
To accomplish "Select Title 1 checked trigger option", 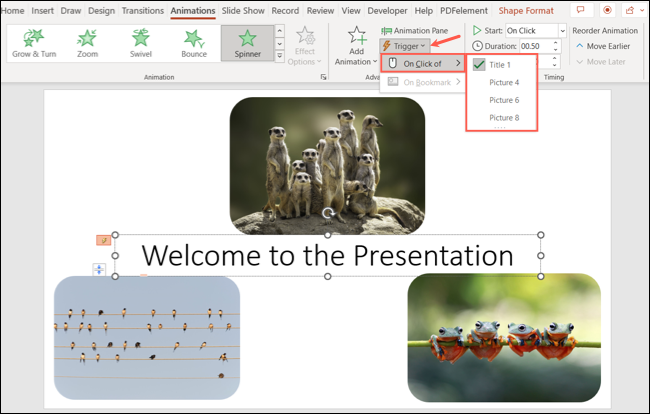I will [x=502, y=65].
